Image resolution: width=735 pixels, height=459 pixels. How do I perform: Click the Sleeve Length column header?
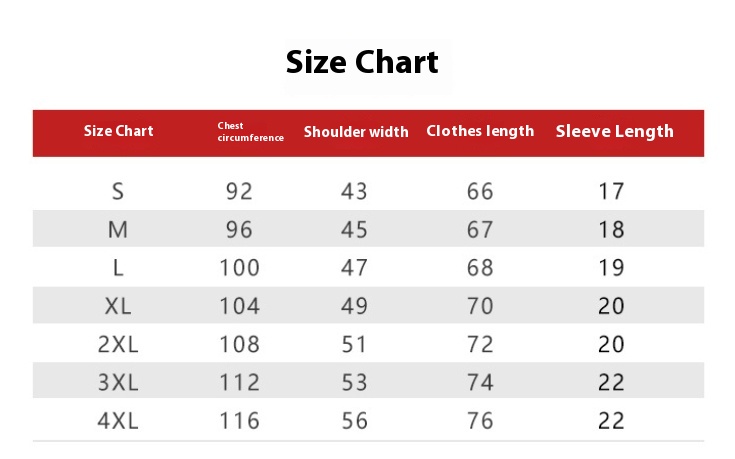[614, 131]
